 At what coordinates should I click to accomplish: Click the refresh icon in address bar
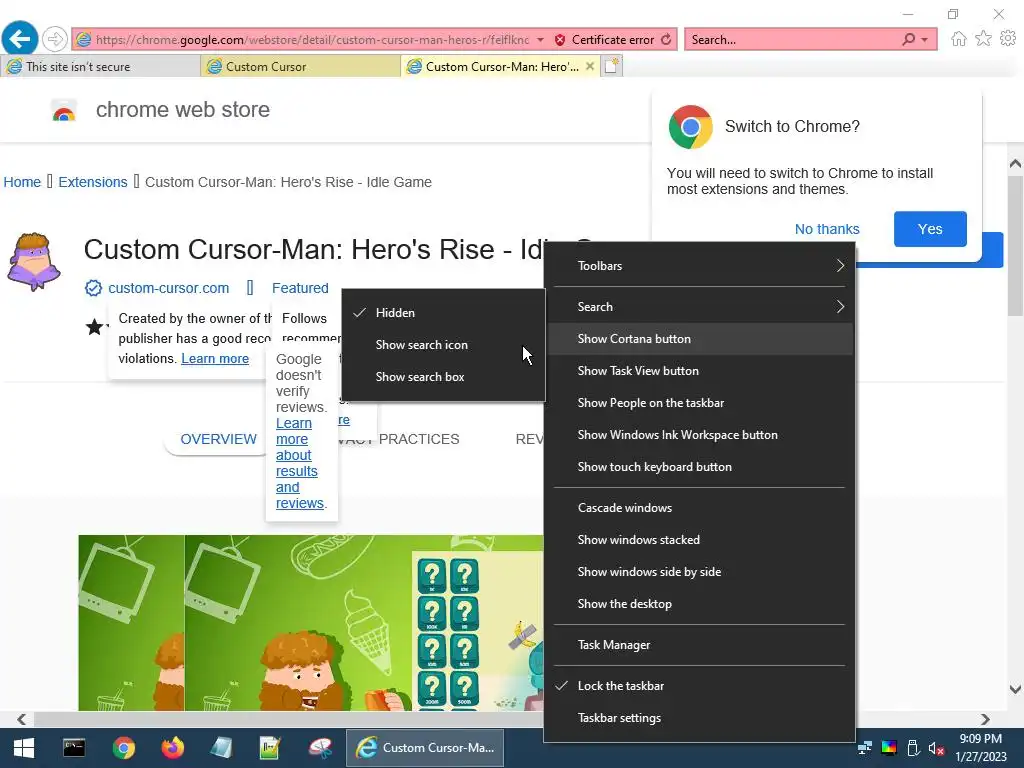coord(666,40)
